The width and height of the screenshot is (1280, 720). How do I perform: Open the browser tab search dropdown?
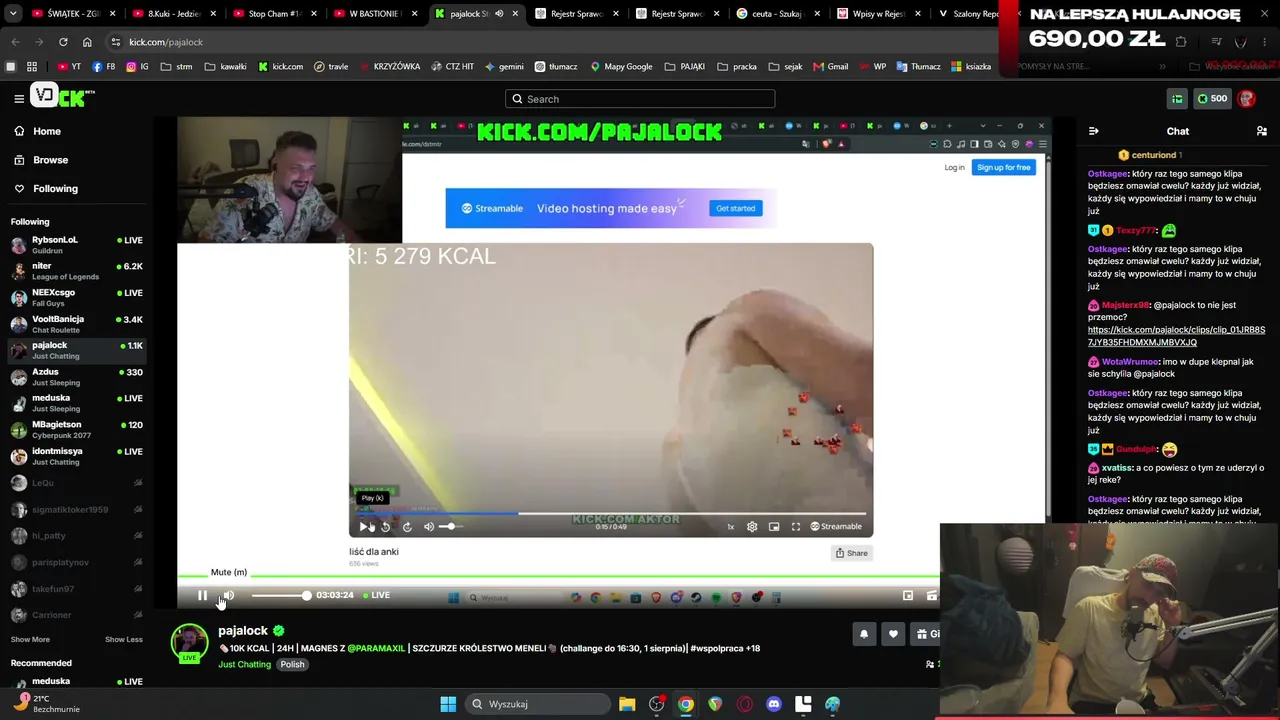11,14
